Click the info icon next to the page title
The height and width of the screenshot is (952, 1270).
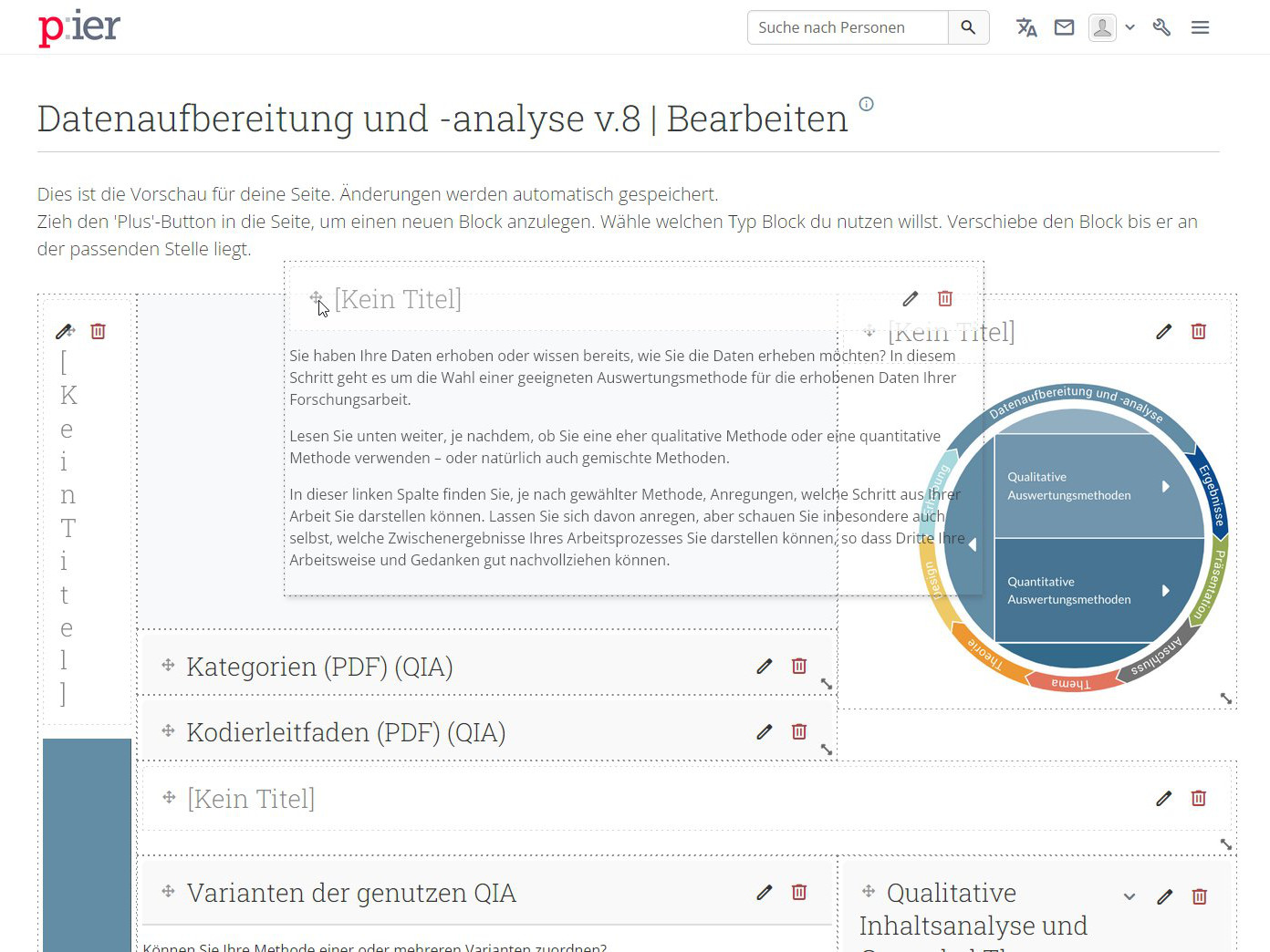[x=866, y=104]
